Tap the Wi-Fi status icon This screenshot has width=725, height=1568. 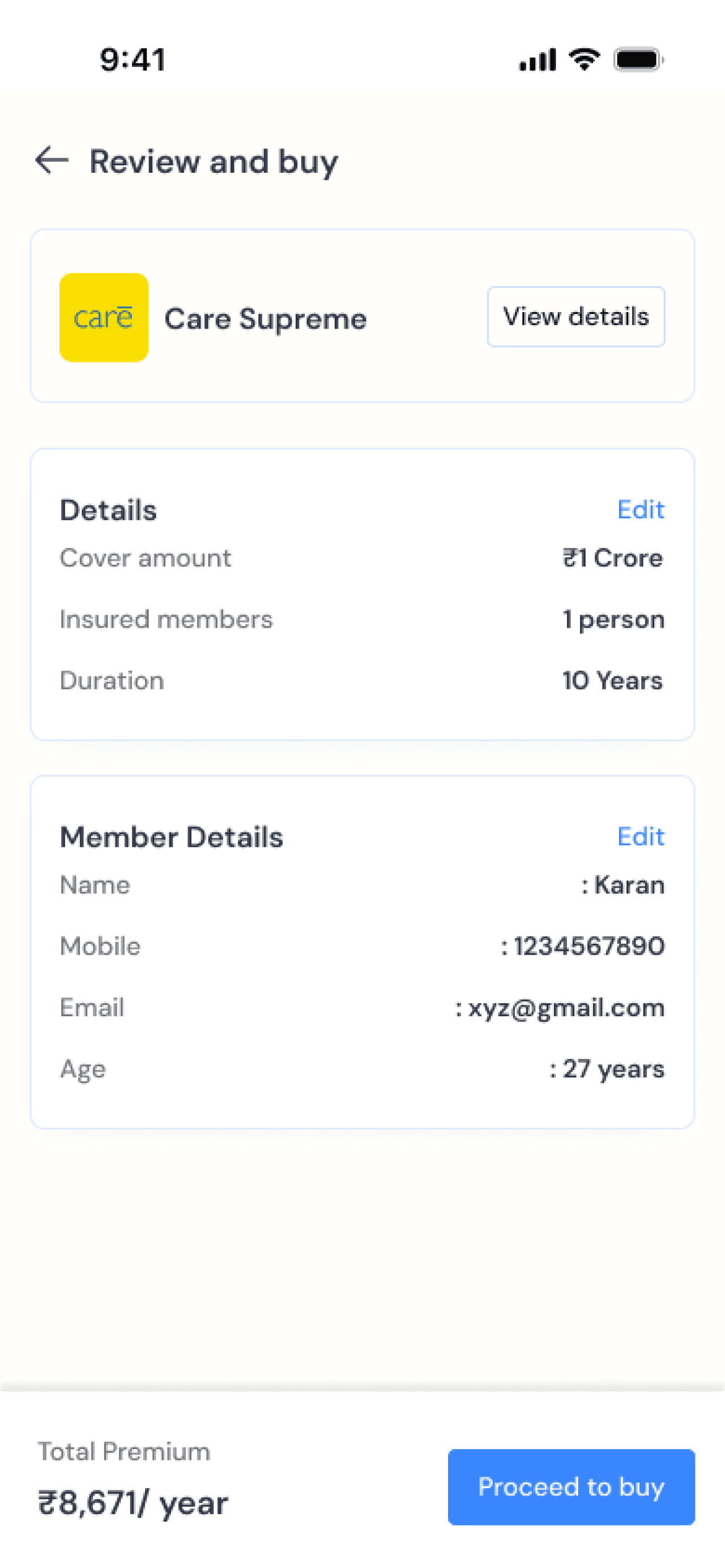click(585, 59)
